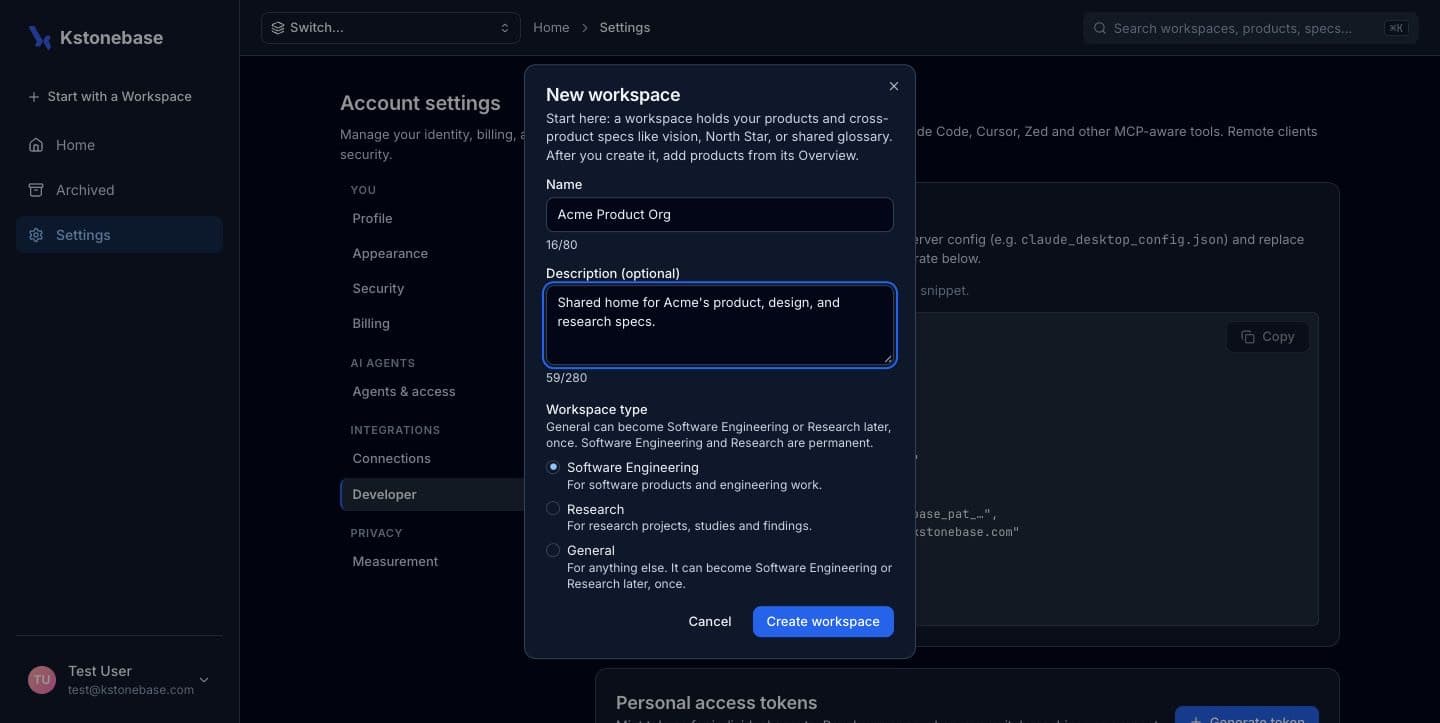Click the plus icon beside Start with a Workspace
Viewport: 1440px width, 723px height.
pyautogui.click(x=34, y=97)
